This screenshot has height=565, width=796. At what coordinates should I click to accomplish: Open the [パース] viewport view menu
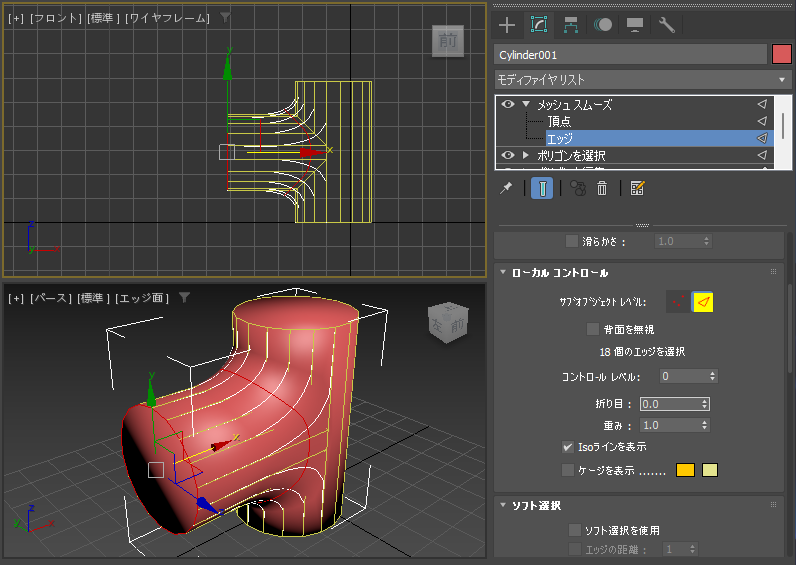coord(50,298)
